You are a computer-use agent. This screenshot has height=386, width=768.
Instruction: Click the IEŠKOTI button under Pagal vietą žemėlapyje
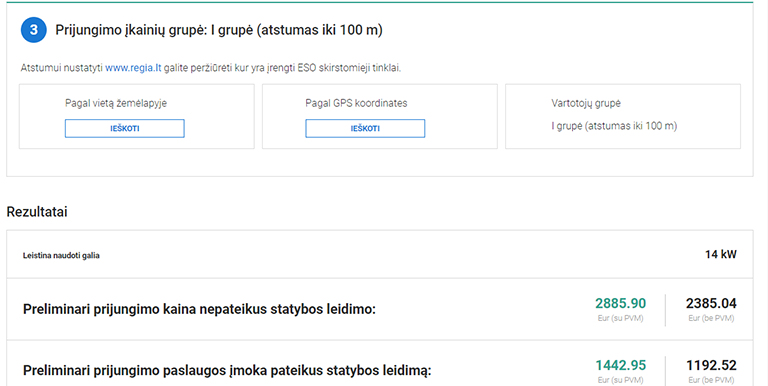click(x=124, y=128)
